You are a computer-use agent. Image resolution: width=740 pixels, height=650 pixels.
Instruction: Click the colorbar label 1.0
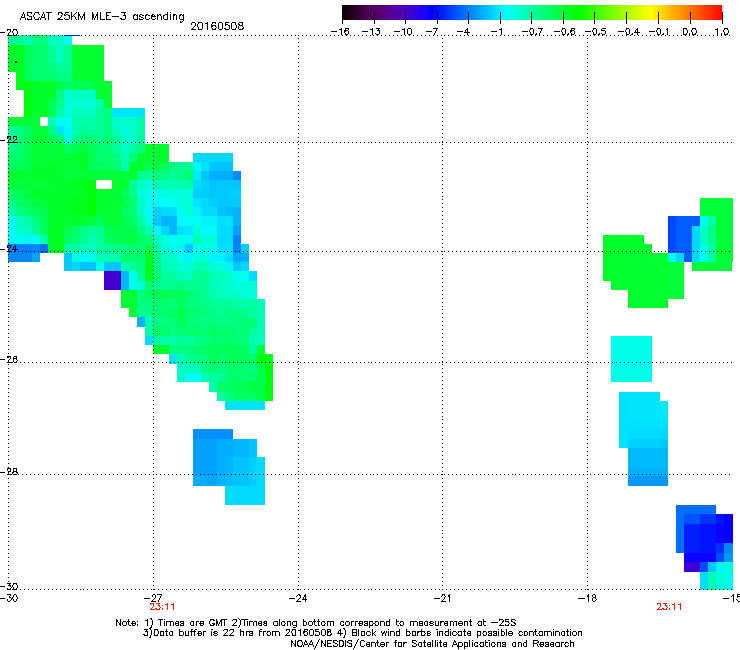pos(722,32)
